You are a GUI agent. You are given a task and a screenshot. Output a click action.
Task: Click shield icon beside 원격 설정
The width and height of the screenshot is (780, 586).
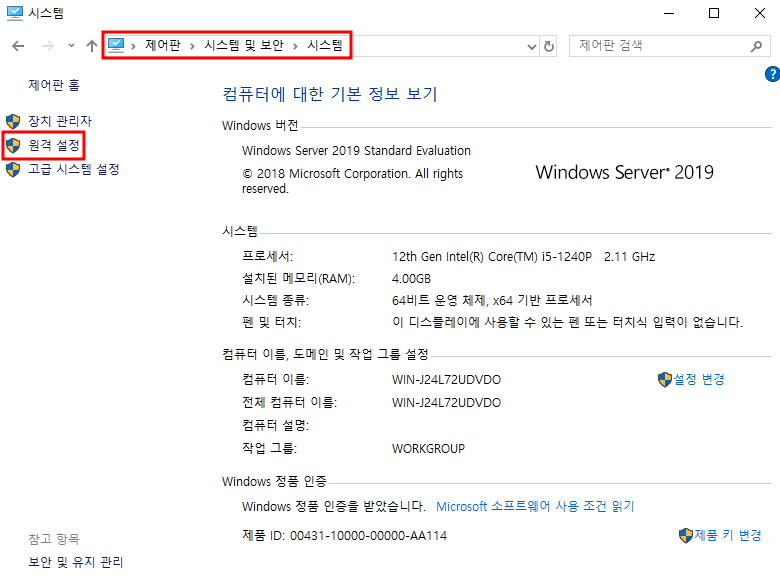tap(13, 145)
